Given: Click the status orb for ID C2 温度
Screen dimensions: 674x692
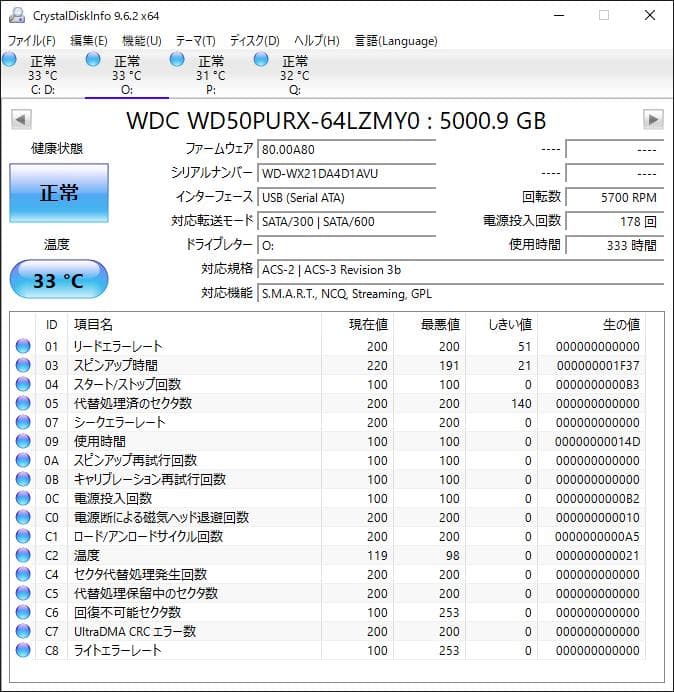Looking at the screenshot, I should pos(23,555).
